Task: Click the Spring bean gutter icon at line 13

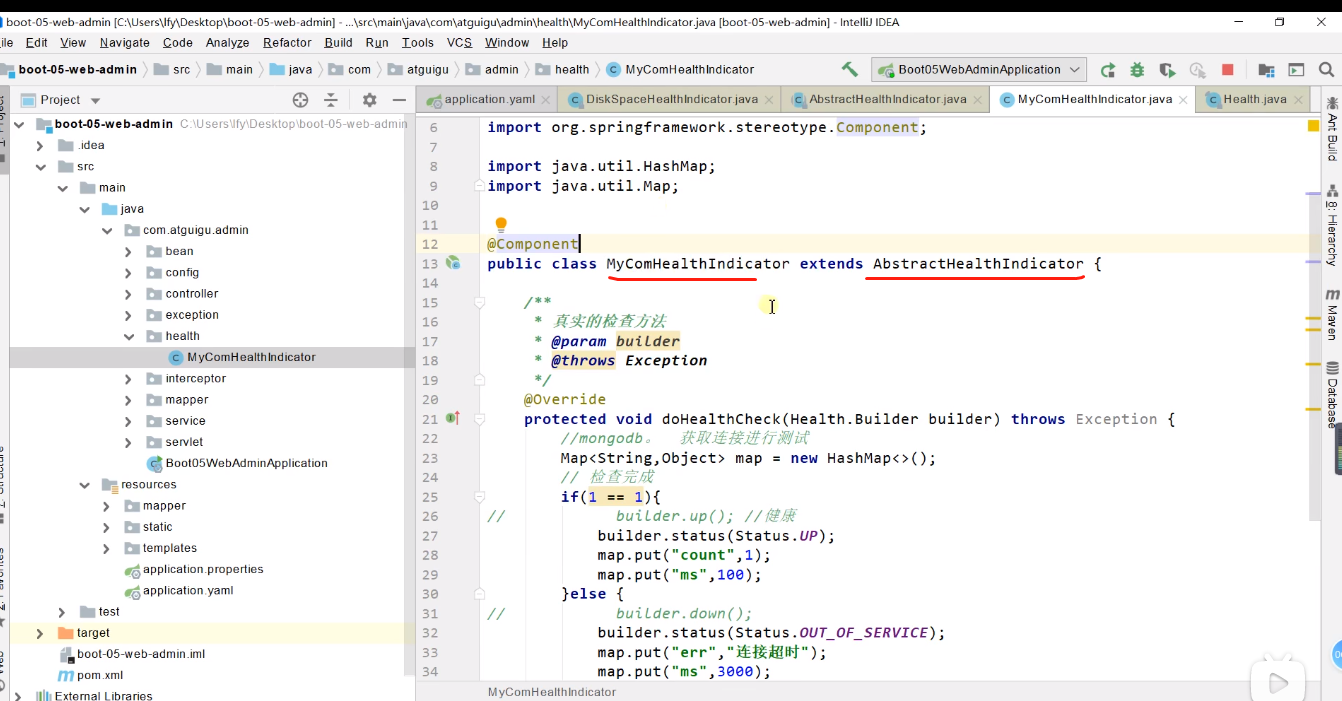Action: click(x=453, y=263)
